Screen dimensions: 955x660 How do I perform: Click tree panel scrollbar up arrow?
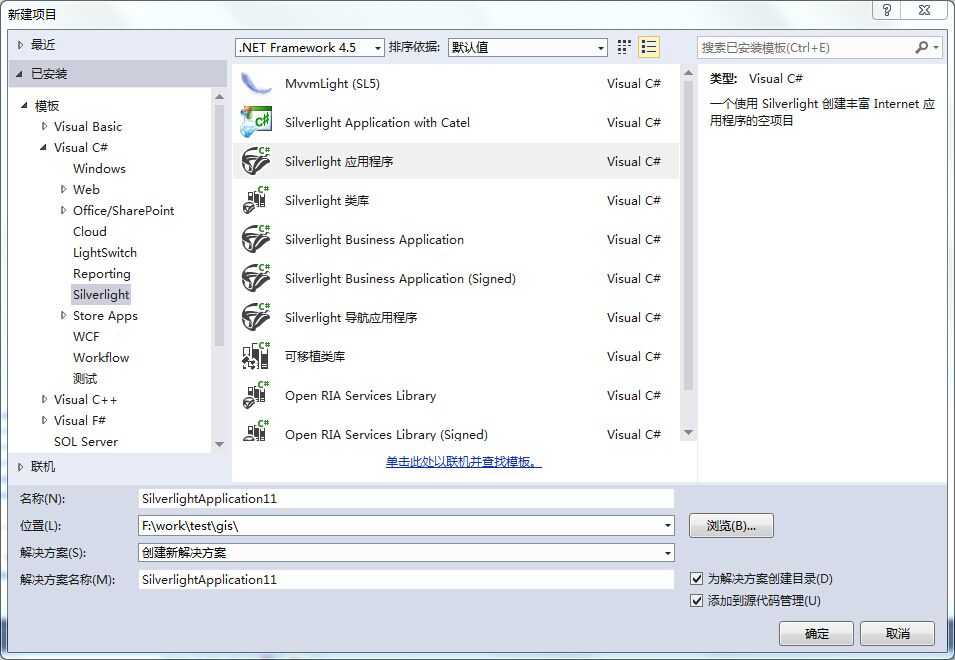[x=220, y=97]
